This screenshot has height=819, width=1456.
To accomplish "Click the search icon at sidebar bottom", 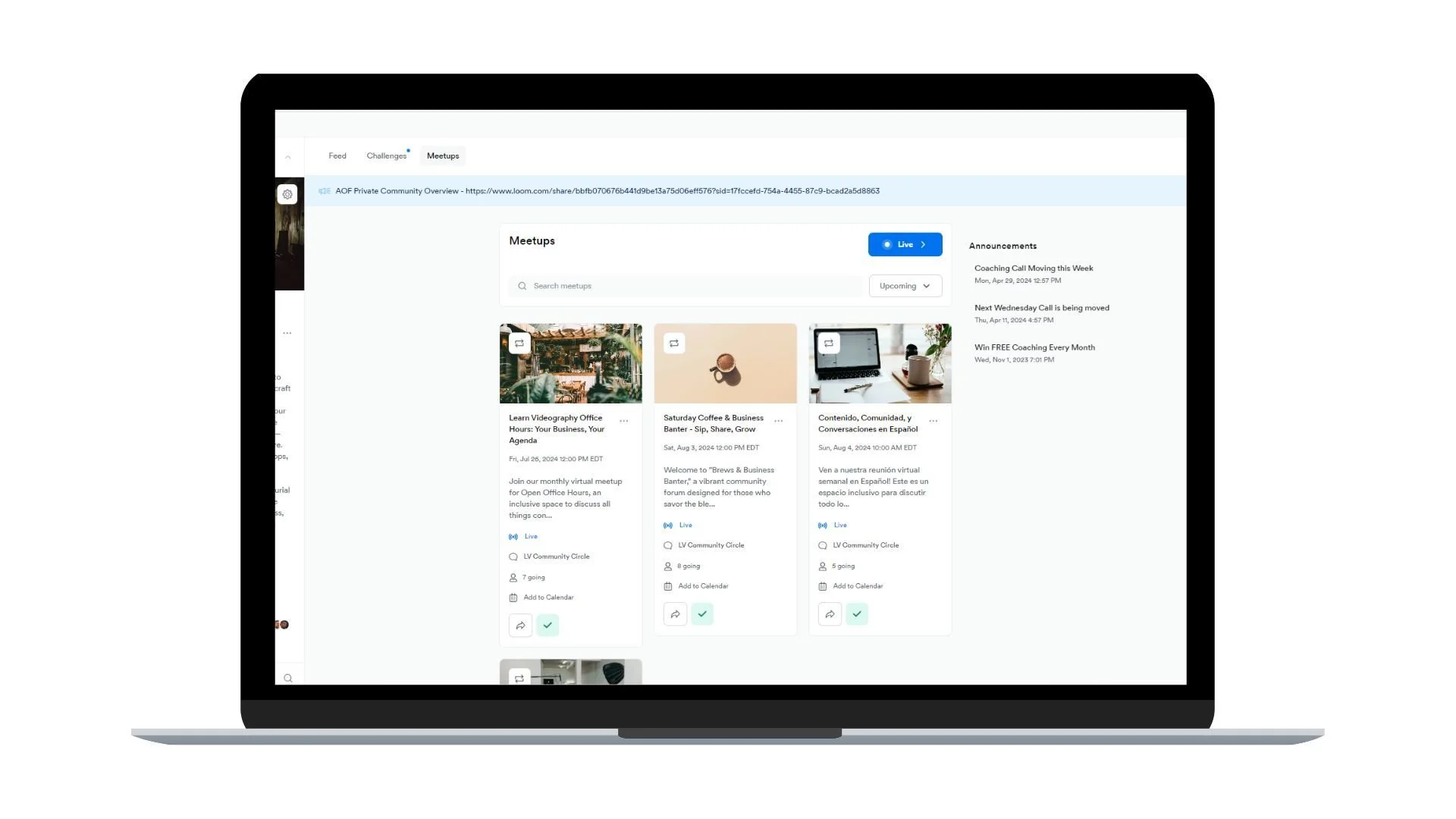I will click(288, 678).
